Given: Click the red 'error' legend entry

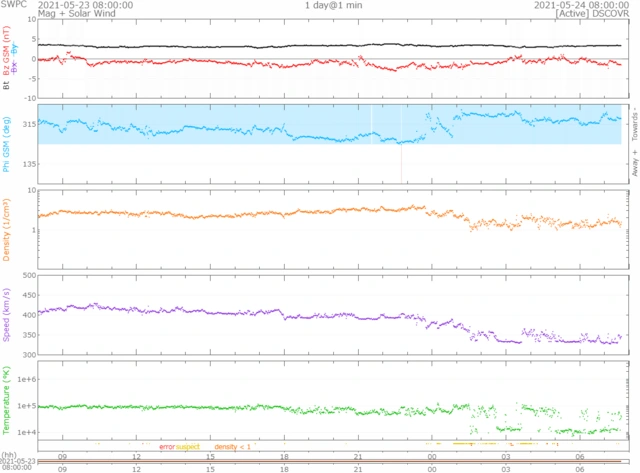Looking at the screenshot, I should [167, 445].
